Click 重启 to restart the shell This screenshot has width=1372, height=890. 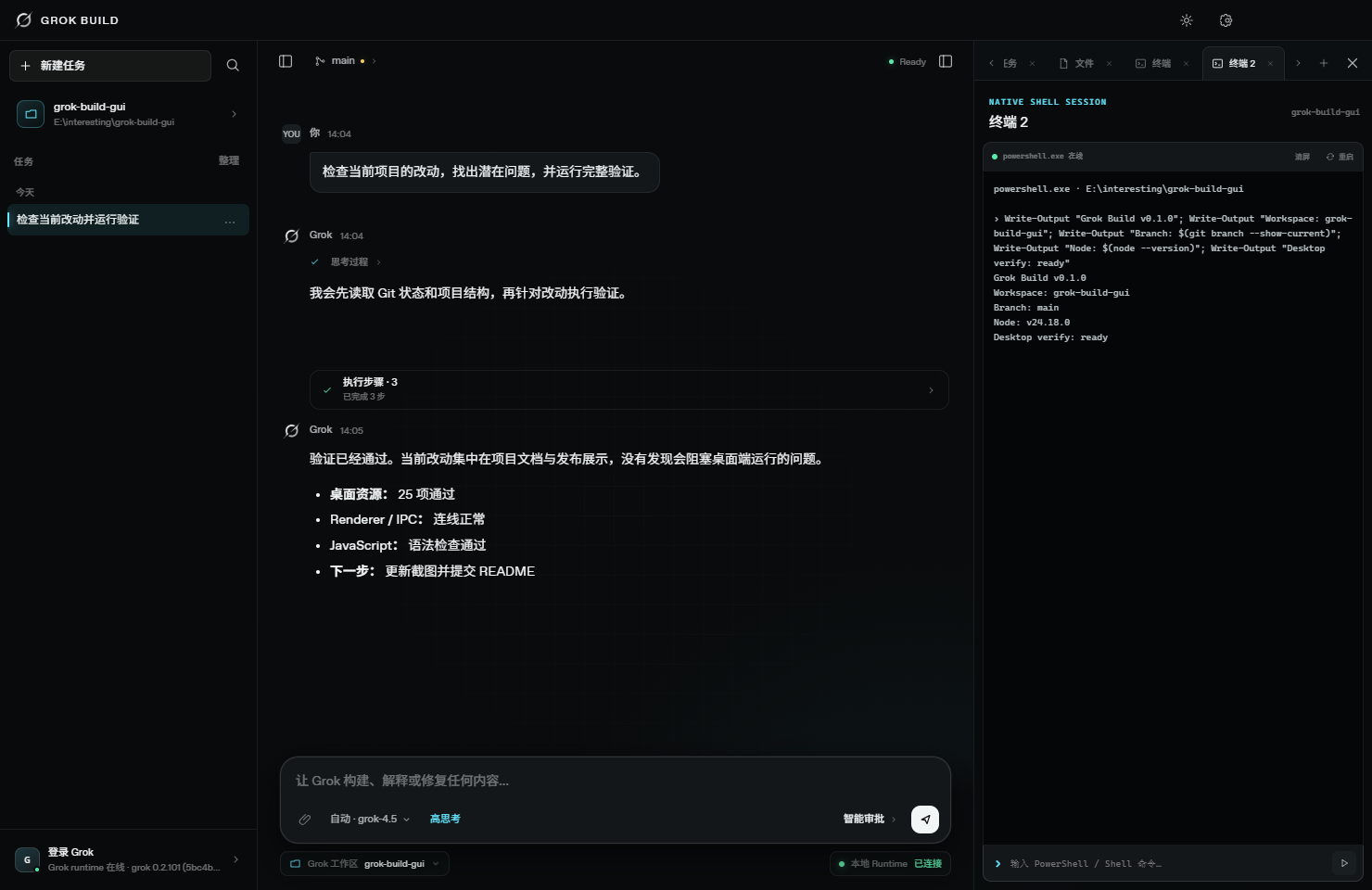coord(1340,157)
